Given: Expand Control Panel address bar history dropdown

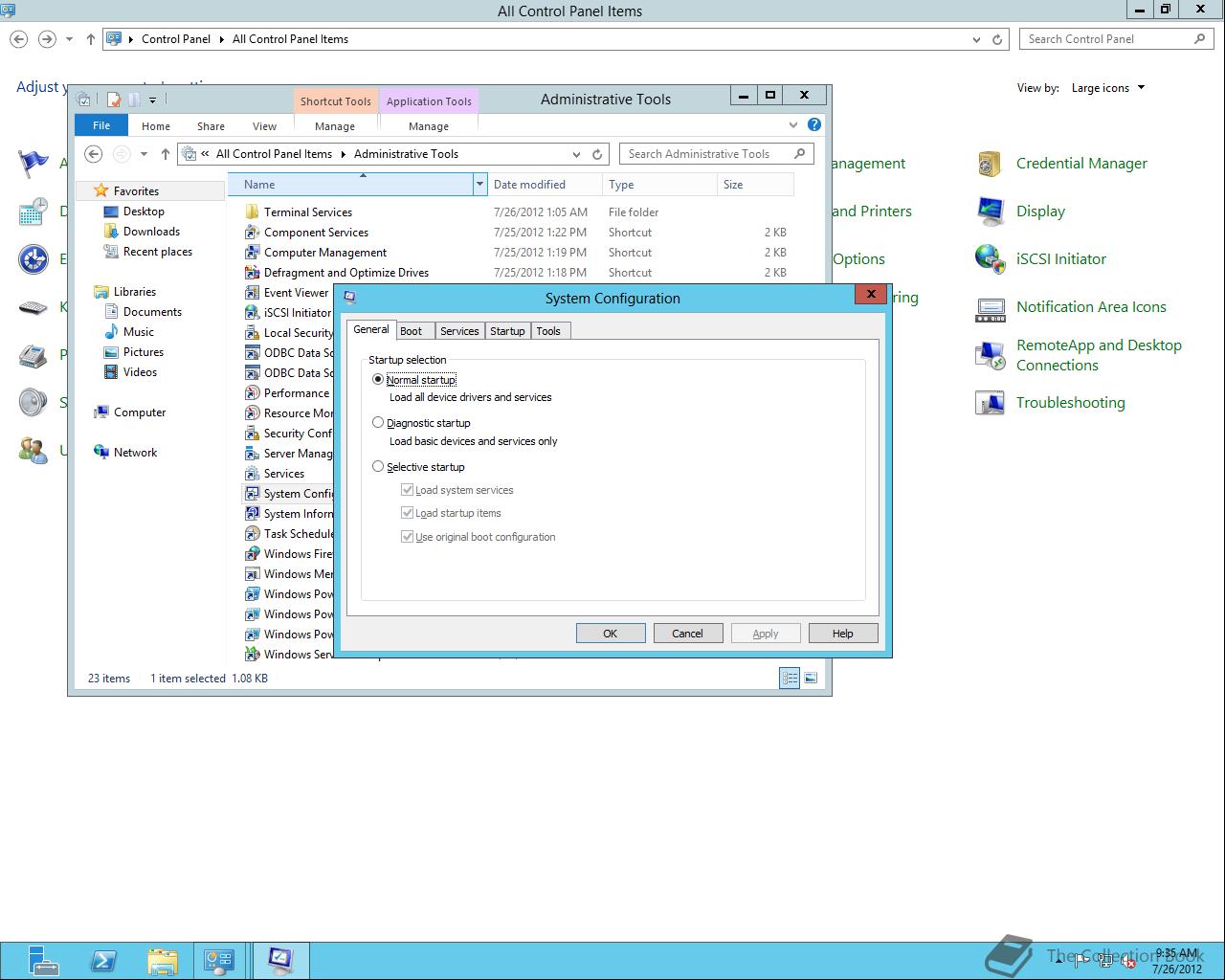Looking at the screenshot, I should [x=976, y=39].
